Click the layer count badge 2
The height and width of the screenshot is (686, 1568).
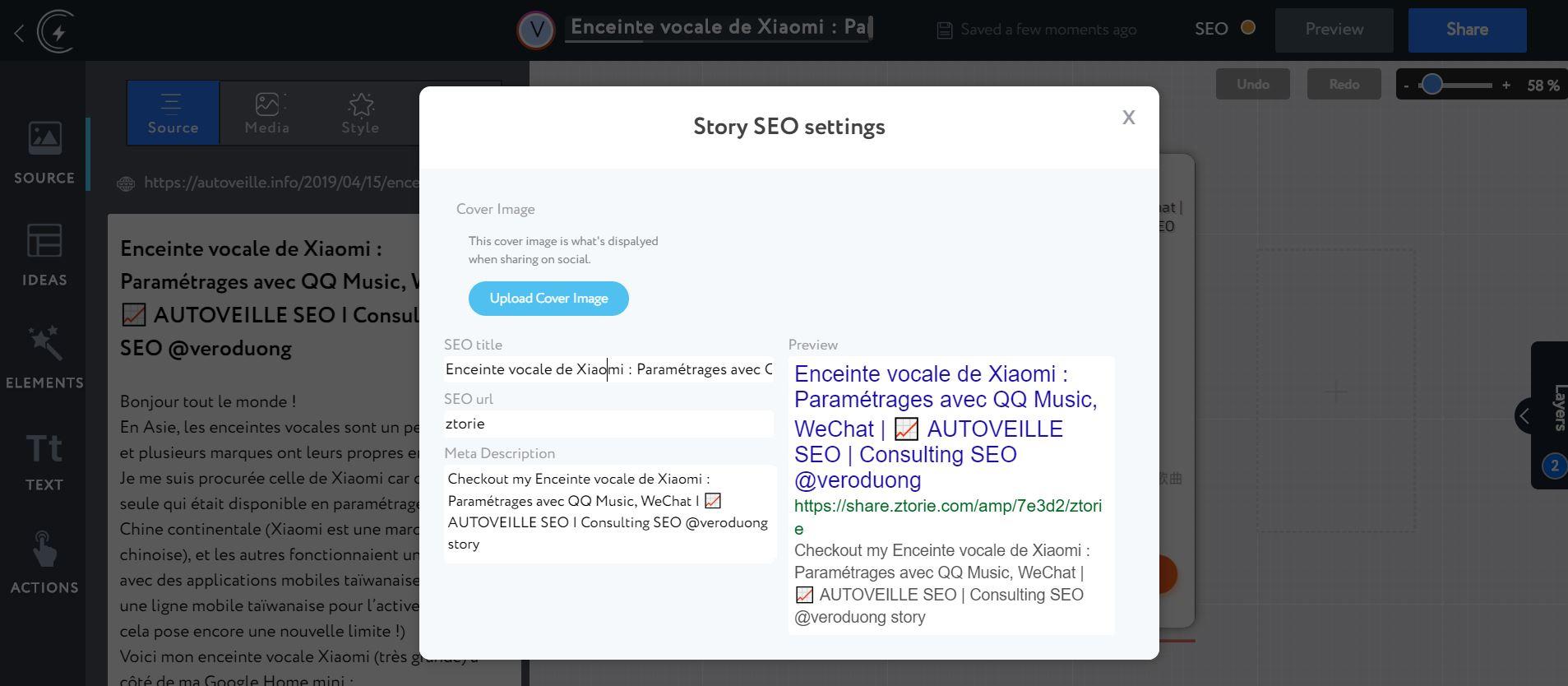(x=1554, y=466)
